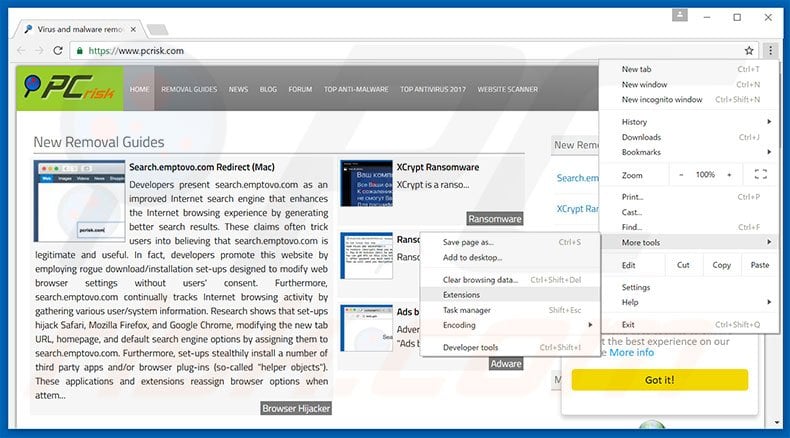
Task: Click the Got it! cookie button
Action: pyautogui.click(x=660, y=380)
